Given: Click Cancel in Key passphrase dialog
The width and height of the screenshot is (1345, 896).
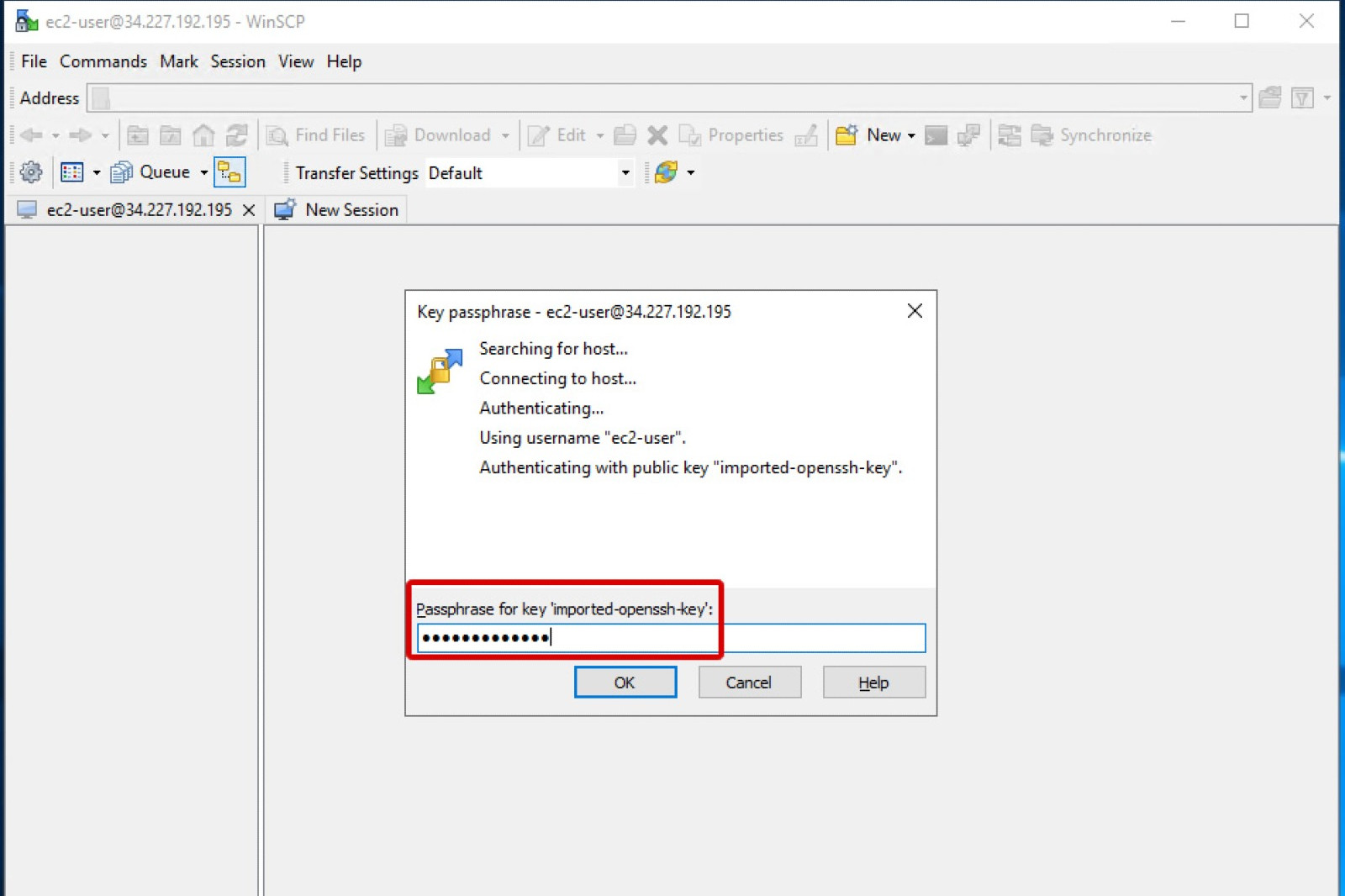Looking at the screenshot, I should [749, 683].
